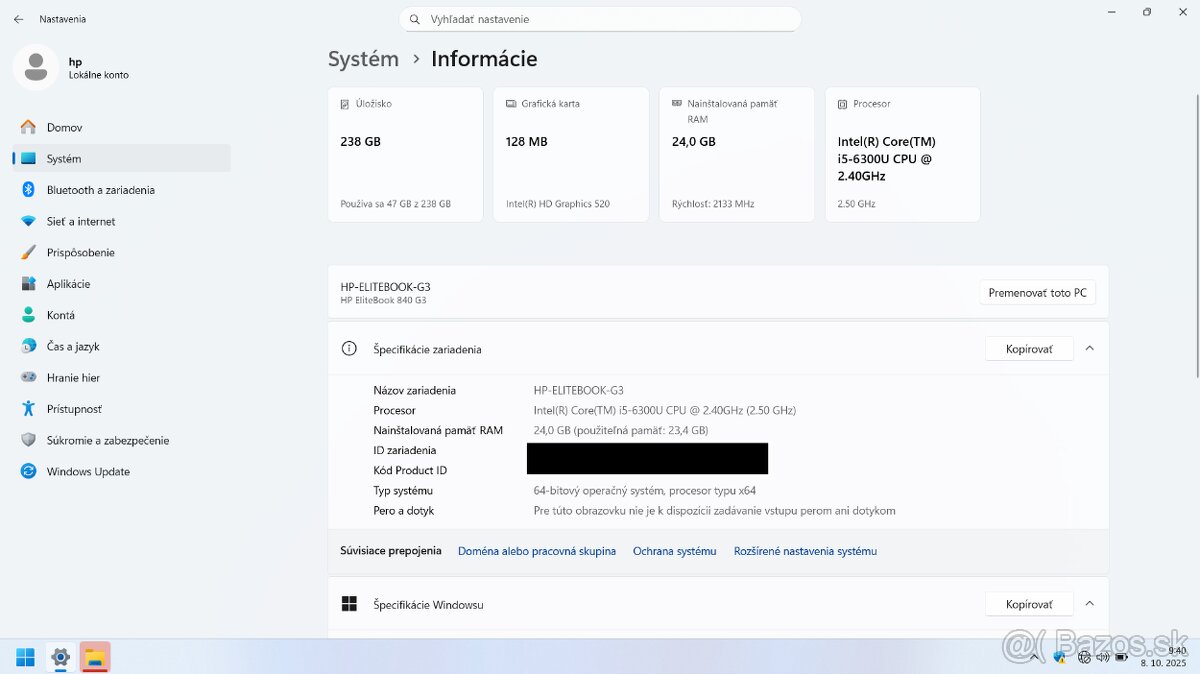Viewport: 1200px width, 674px height.
Task: Collapse the Špecifikácie zariadenia section
Action: [1089, 349]
